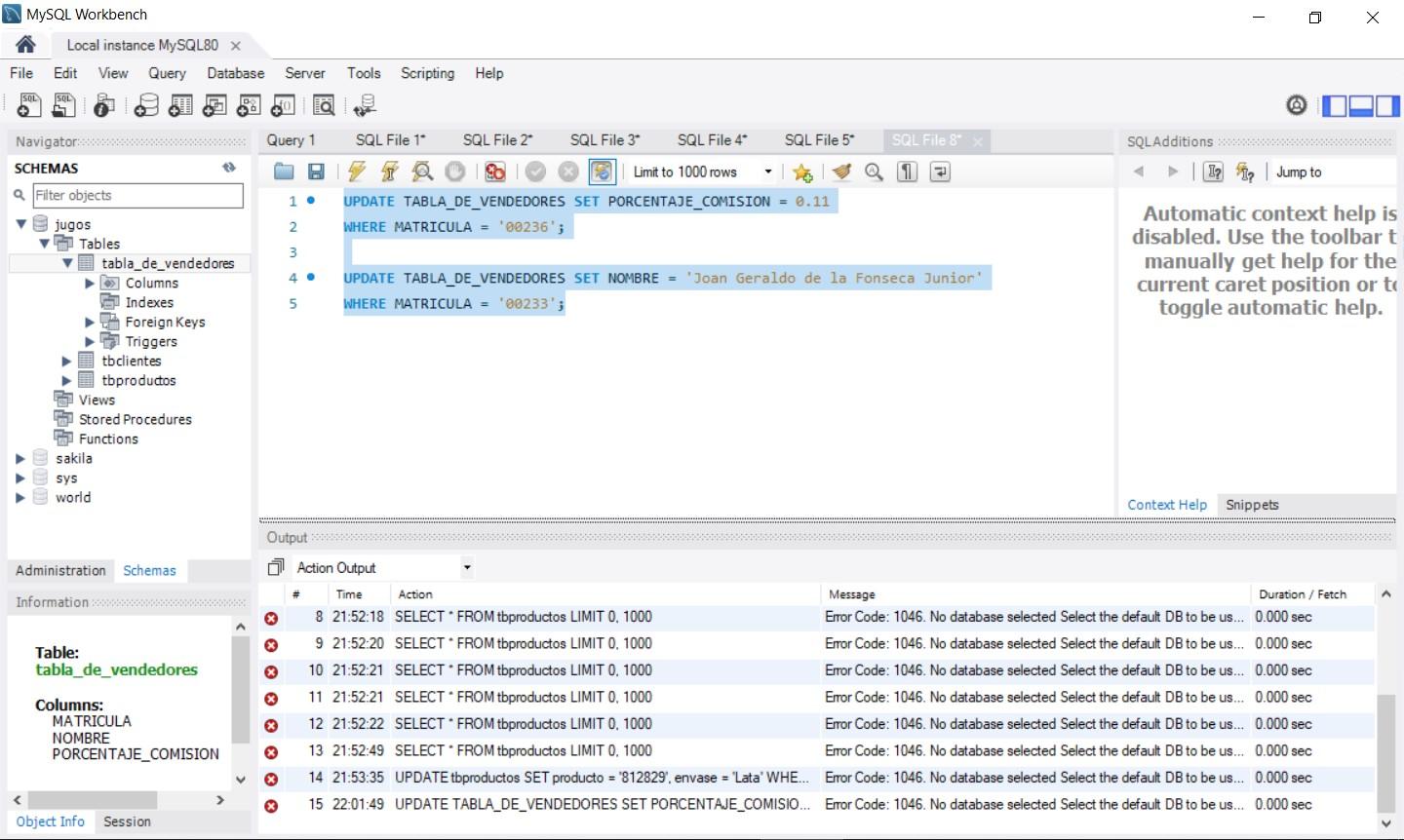Open an SQL script file in new tab
This screenshot has height=840, width=1404.
coord(64,105)
